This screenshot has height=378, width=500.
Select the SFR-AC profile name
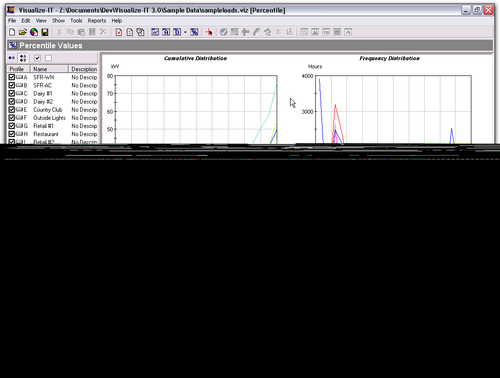(x=43, y=85)
